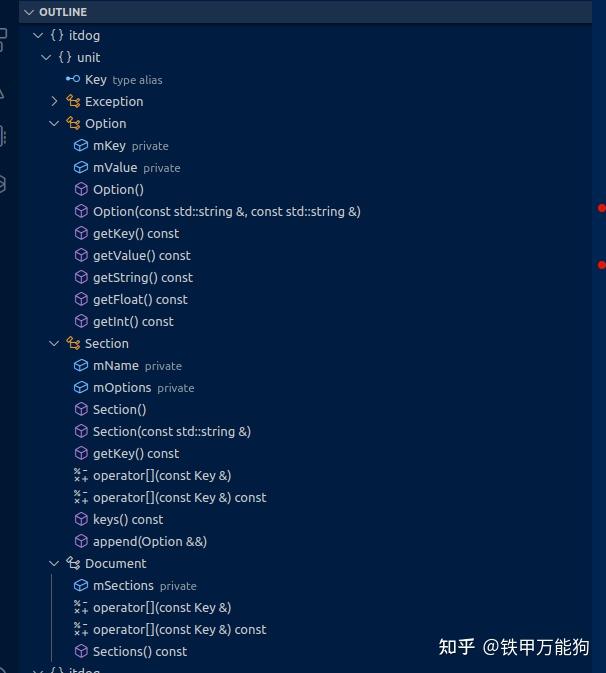Click the field icon beside mKey

(x=81, y=146)
